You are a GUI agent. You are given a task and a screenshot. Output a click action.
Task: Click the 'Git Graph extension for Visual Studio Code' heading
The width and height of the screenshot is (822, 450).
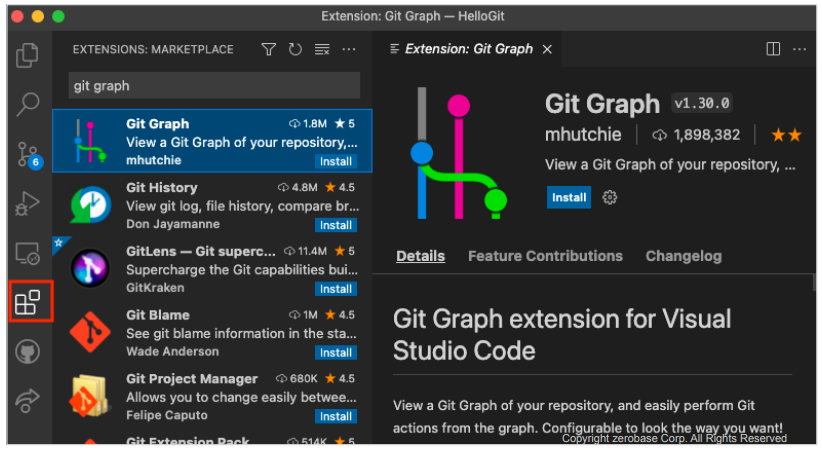pos(562,335)
